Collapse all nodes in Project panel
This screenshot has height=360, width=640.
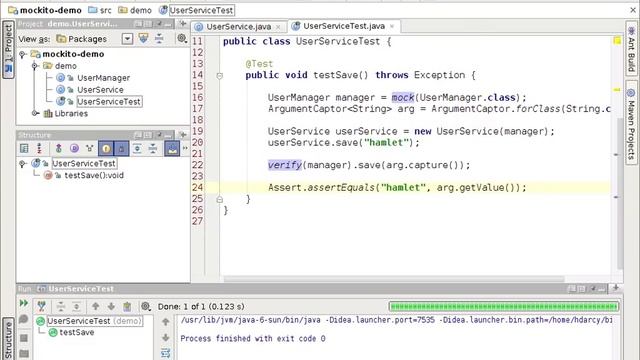pos(159,38)
